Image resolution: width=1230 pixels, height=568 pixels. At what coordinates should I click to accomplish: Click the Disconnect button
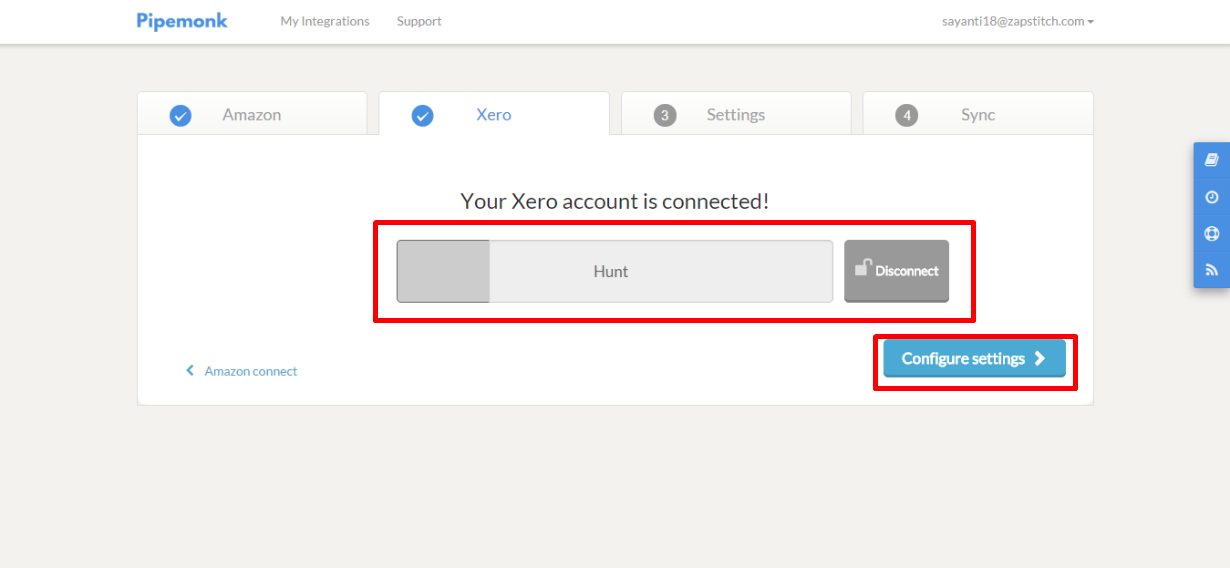click(x=896, y=271)
